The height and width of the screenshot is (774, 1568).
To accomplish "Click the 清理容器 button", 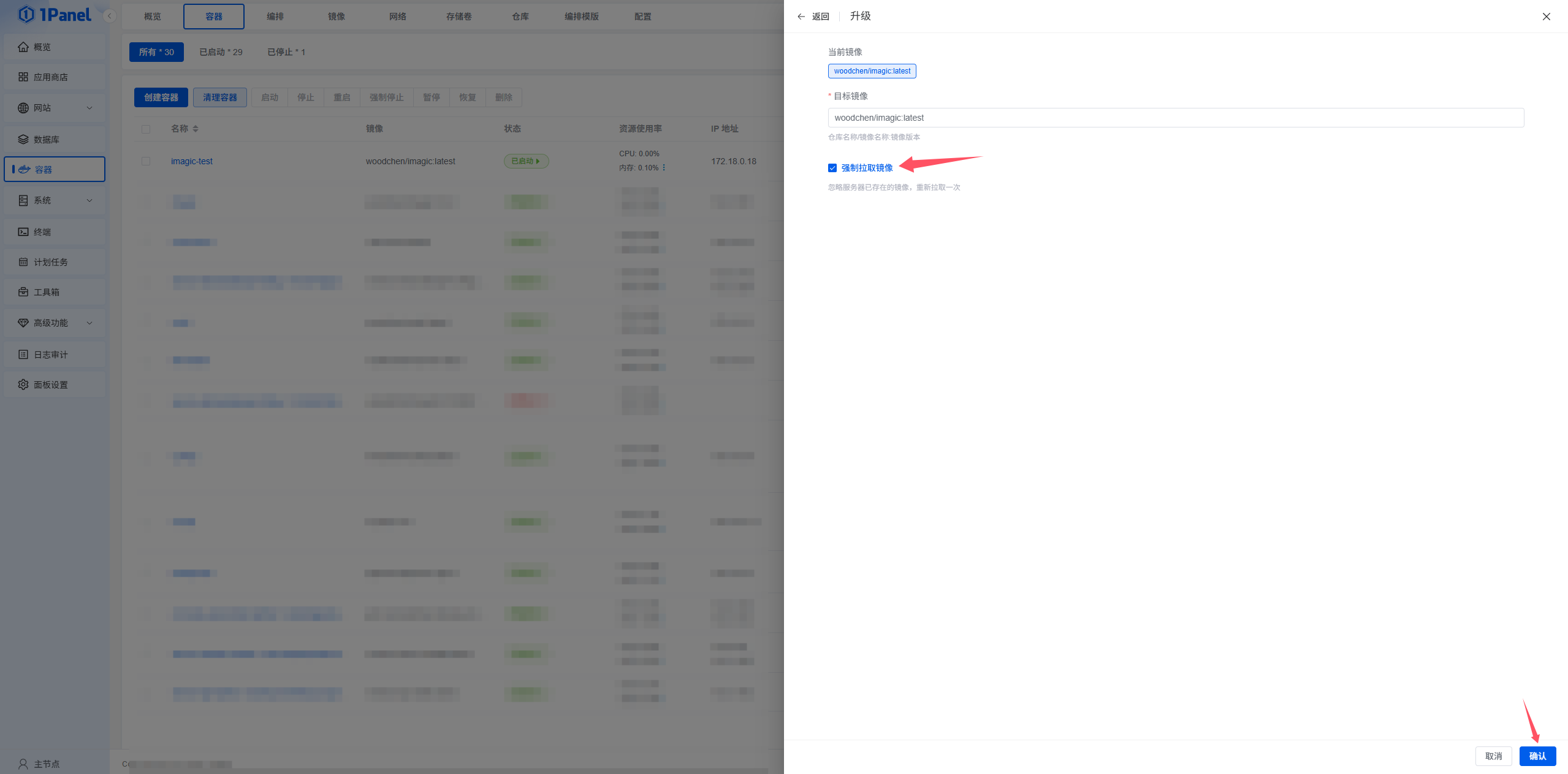I will pyautogui.click(x=220, y=97).
